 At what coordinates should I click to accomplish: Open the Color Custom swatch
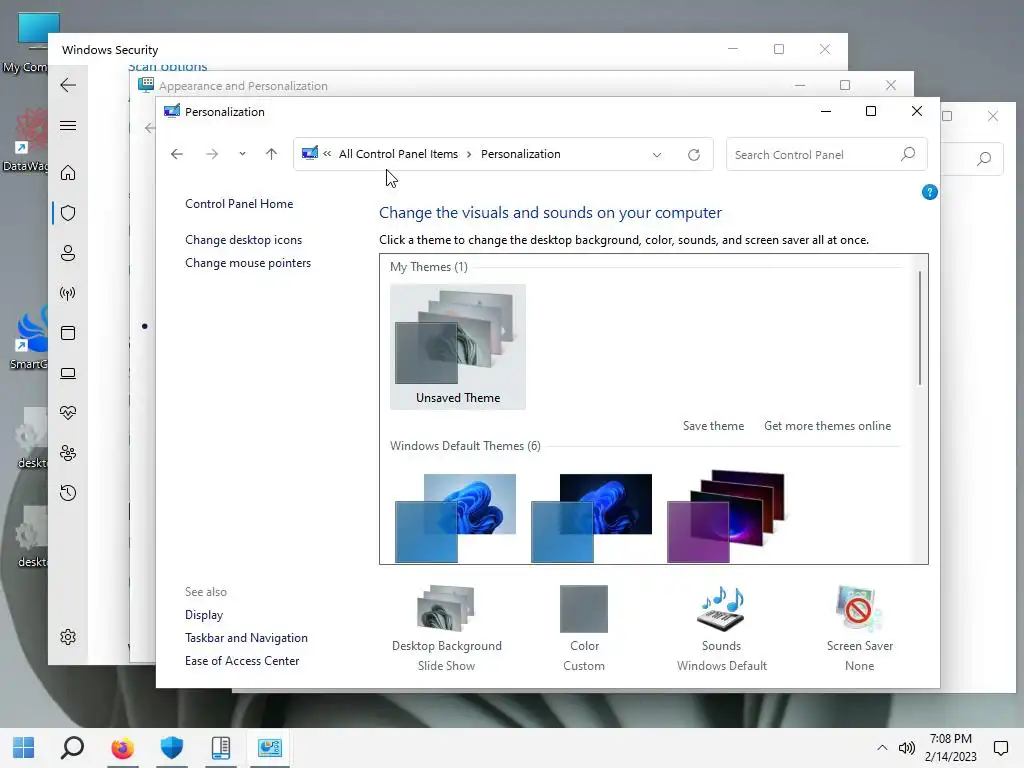584,628
